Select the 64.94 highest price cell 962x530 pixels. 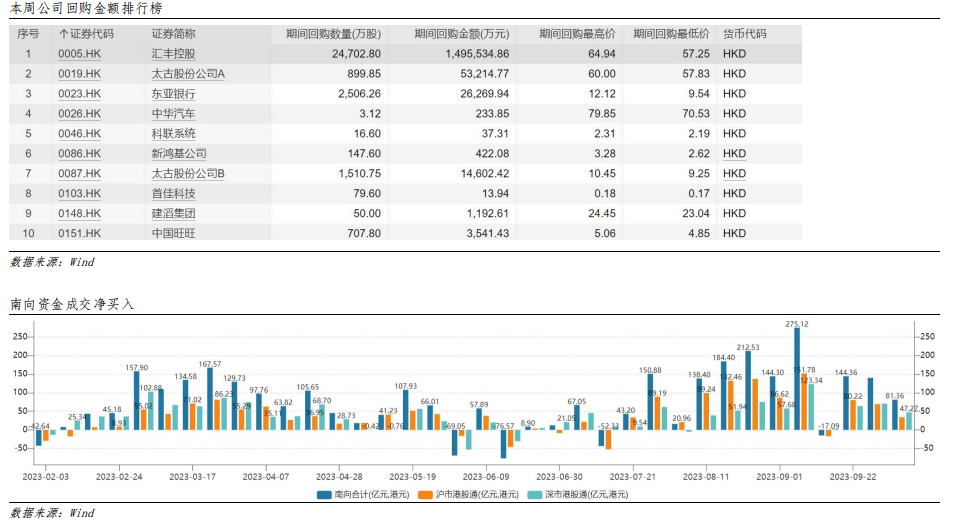coord(602,54)
